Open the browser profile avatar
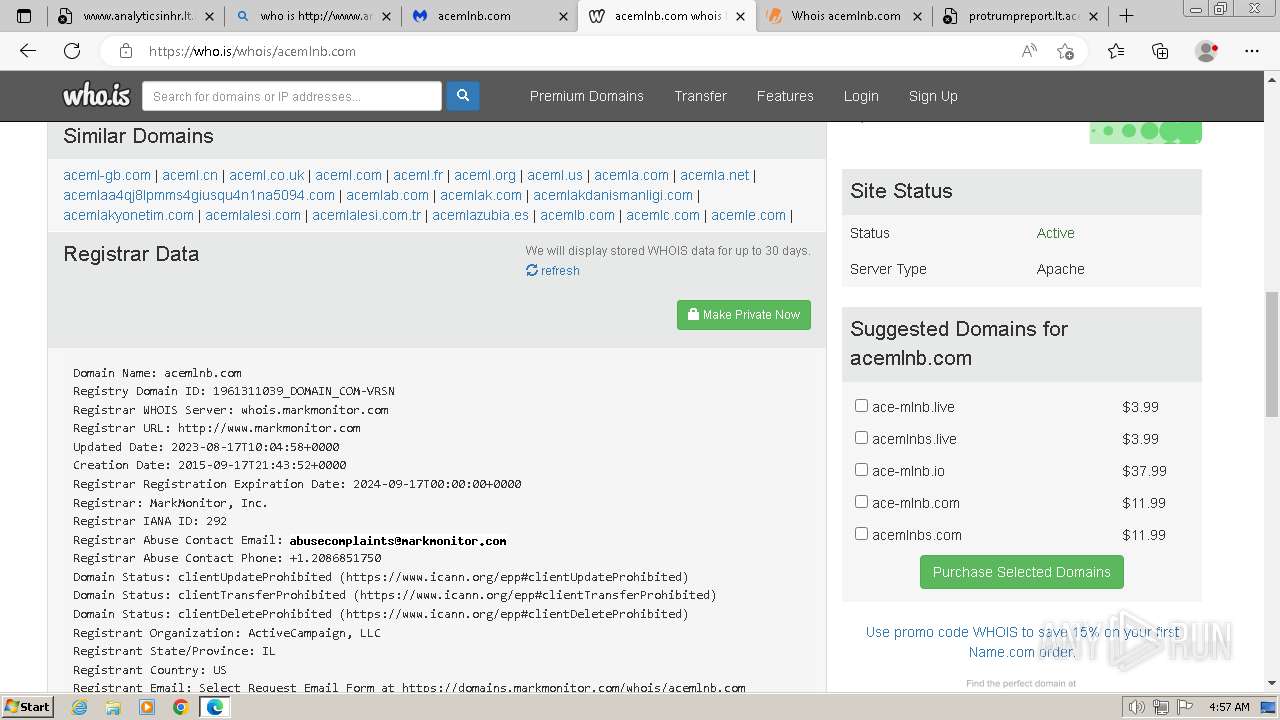The height and width of the screenshot is (720, 1280). [1206, 51]
